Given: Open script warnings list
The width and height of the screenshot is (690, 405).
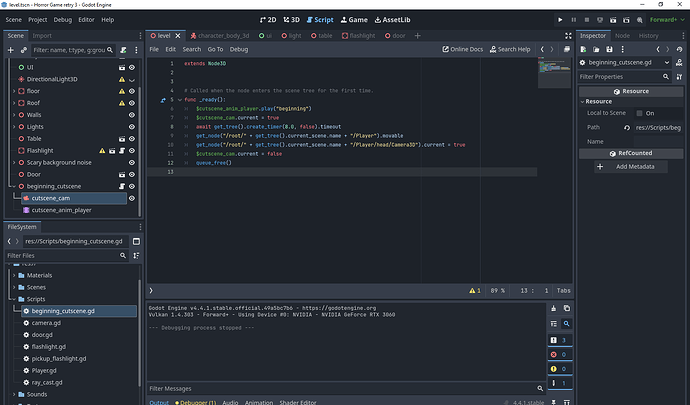Looking at the screenshot, I should point(475,291).
